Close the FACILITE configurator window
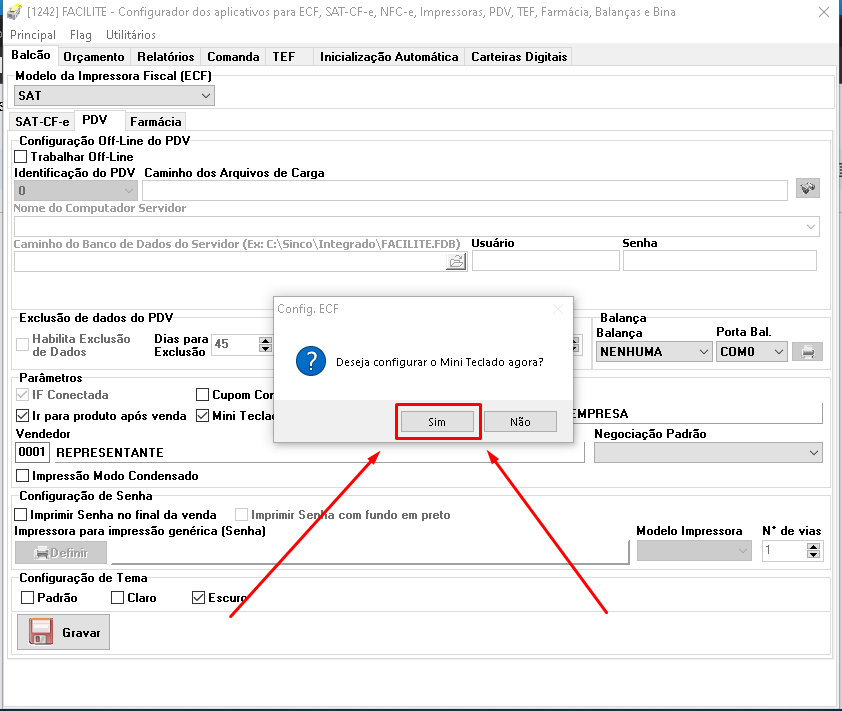 click(x=824, y=12)
